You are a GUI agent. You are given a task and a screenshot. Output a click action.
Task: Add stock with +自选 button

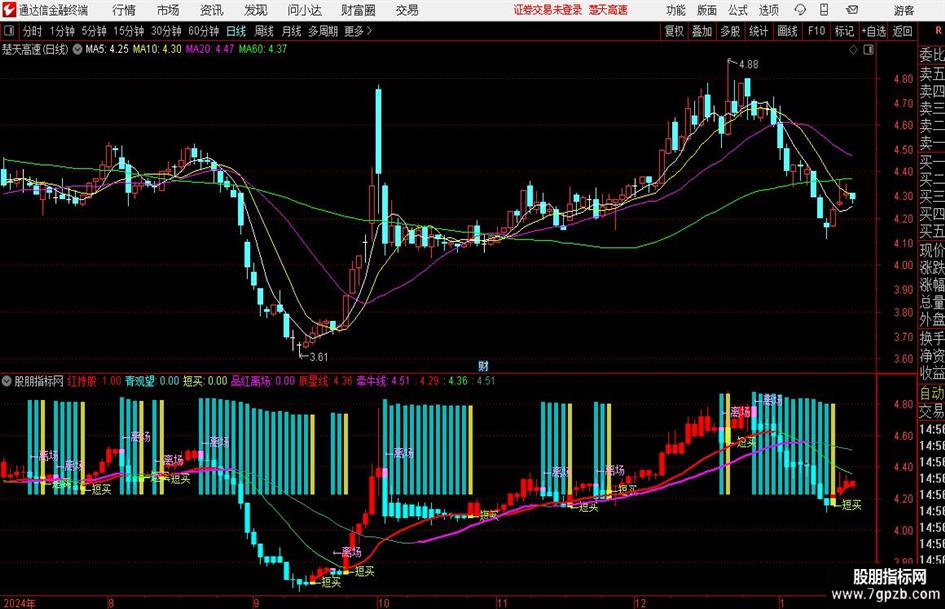873,31
